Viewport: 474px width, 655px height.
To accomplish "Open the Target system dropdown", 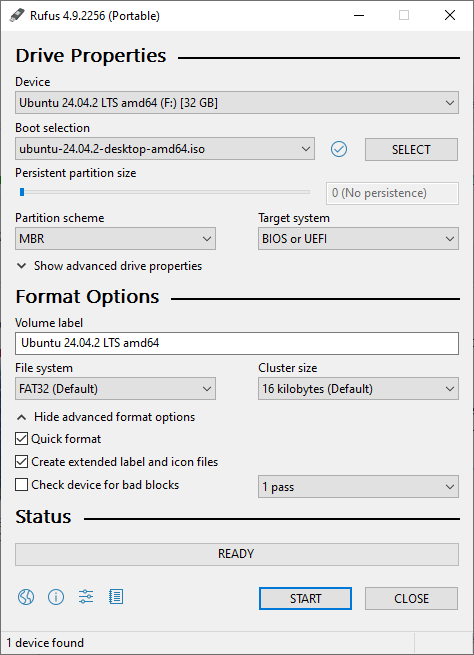I will [x=358, y=239].
